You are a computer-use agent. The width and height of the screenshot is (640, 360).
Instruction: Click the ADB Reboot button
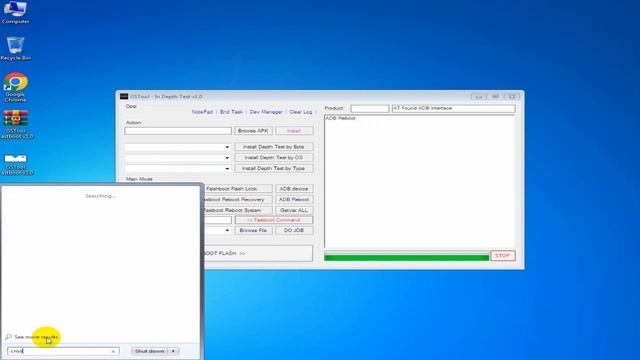pyautogui.click(x=294, y=200)
